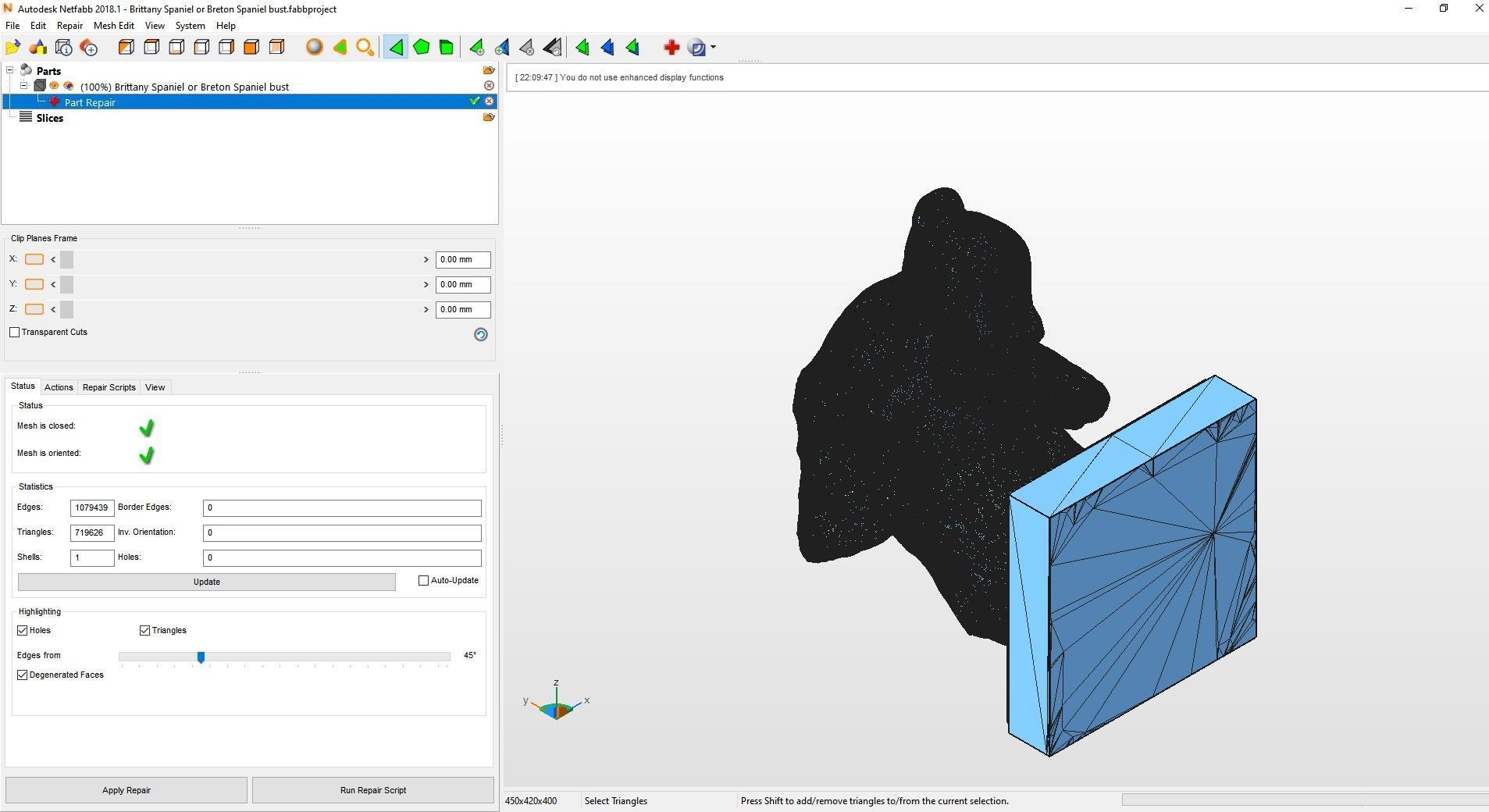Click the Y clip plane right arrow
Image resolution: width=1489 pixels, height=812 pixels.
coord(426,284)
